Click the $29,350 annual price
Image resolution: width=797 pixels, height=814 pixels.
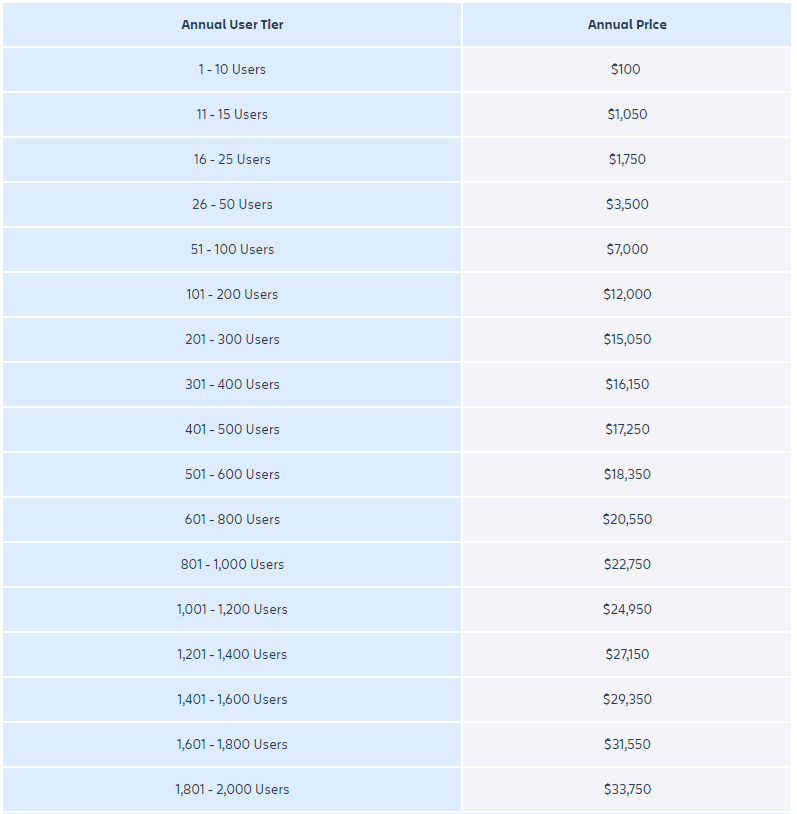point(627,699)
